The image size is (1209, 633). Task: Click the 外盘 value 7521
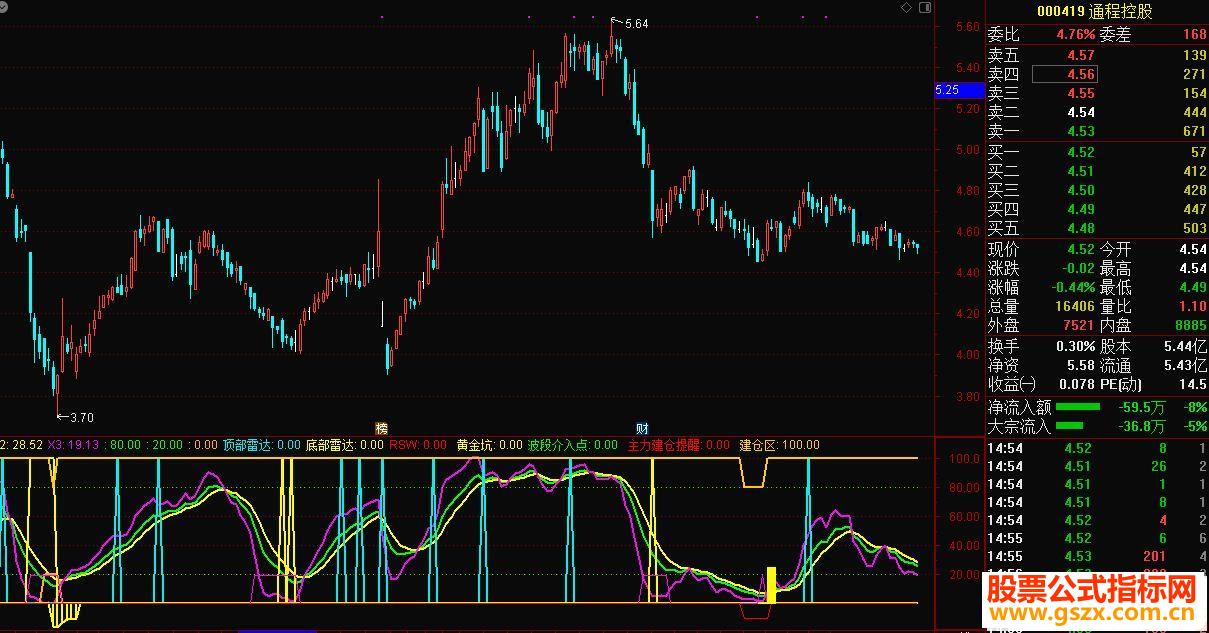(x=1079, y=325)
